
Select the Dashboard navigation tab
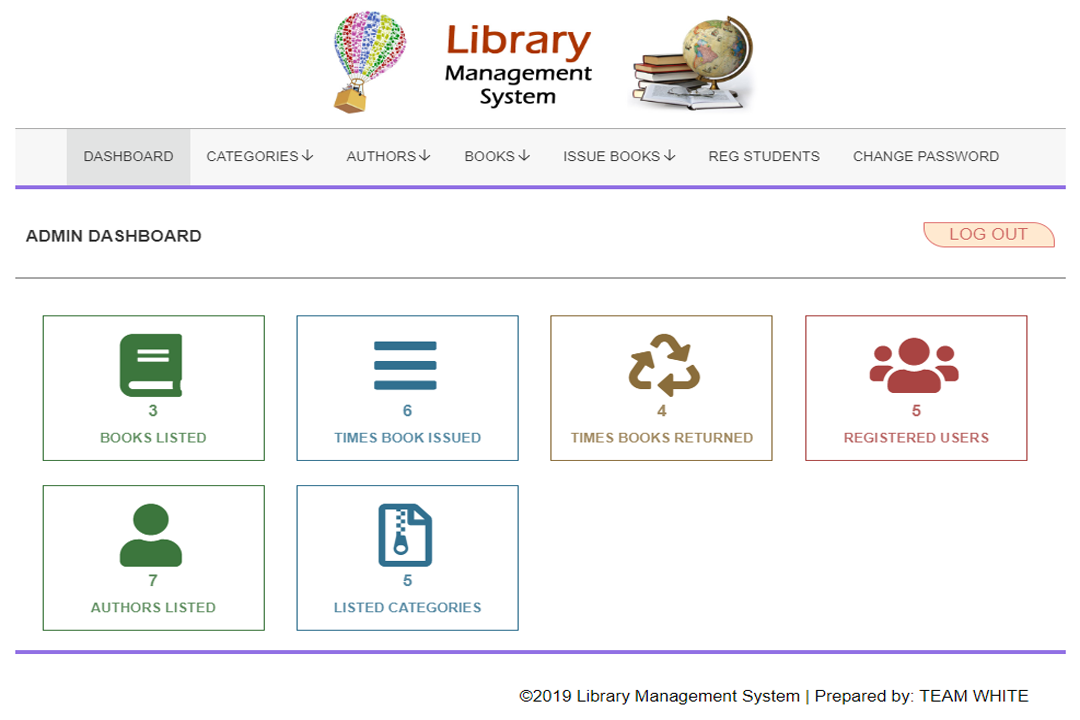tap(128, 156)
